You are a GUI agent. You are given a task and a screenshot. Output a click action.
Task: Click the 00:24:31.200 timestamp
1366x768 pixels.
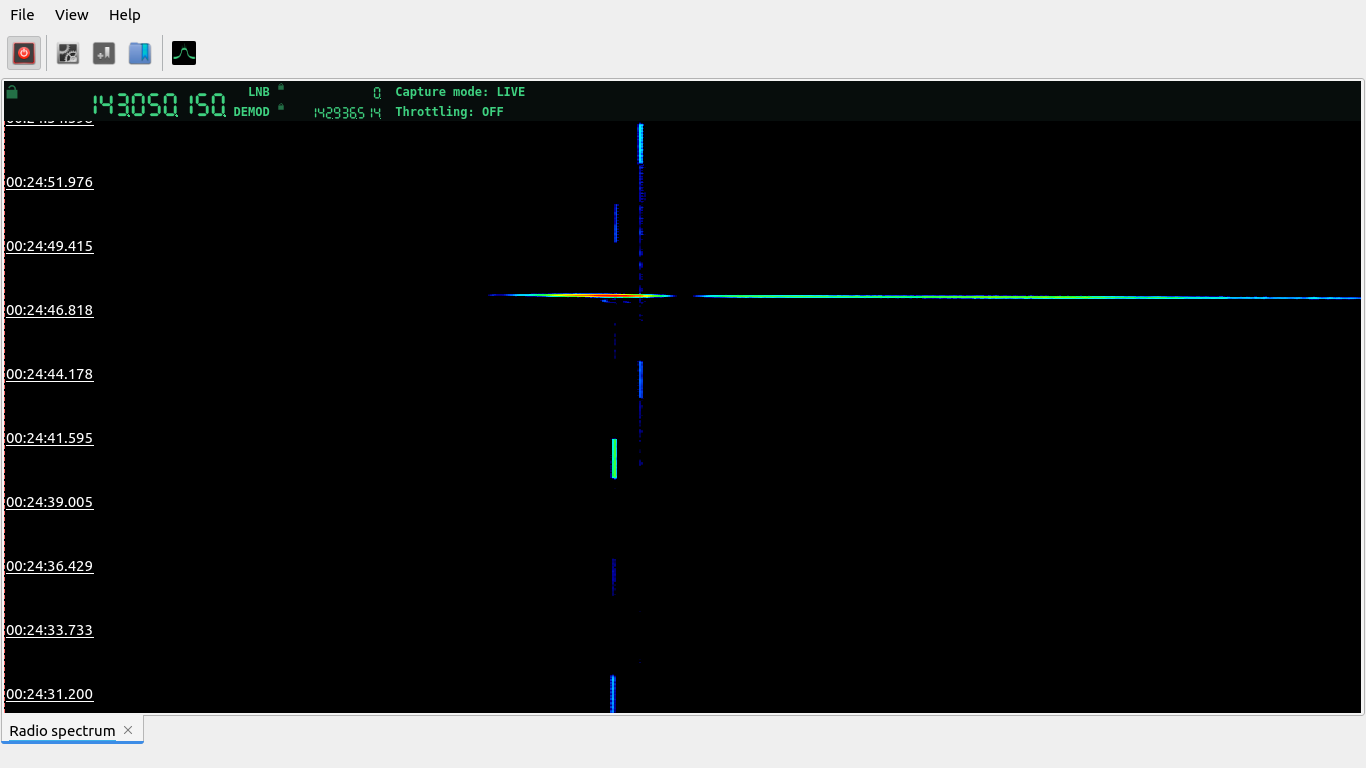(x=49, y=694)
